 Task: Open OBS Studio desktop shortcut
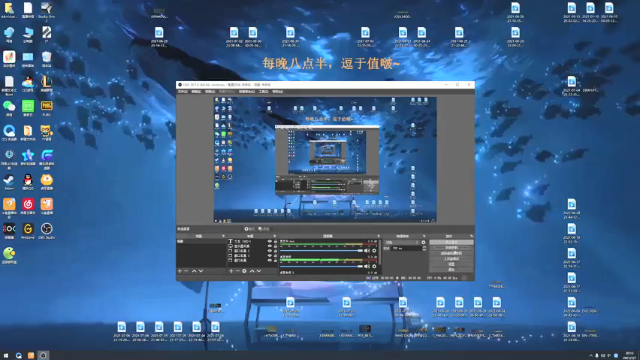(47, 231)
